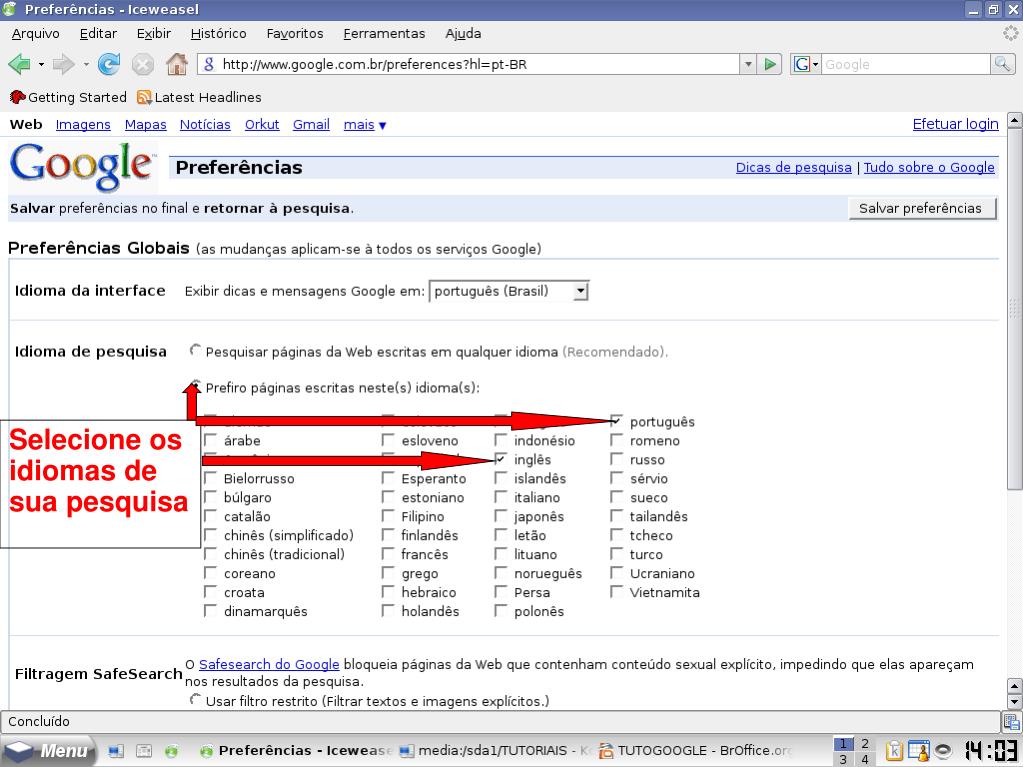Open the Gmail link
This screenshot has height=767, width=1023.
[311, 125]
